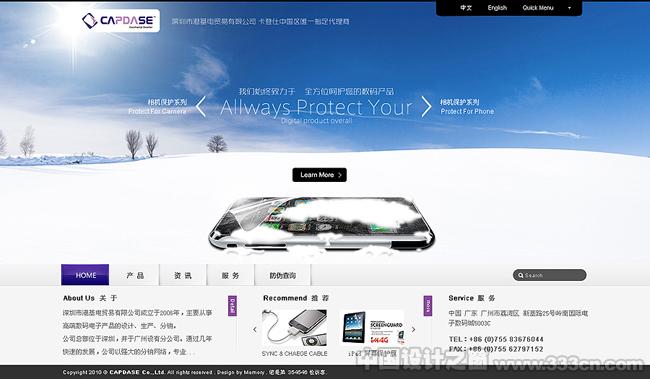The image size is (650, 379).
Task: Open the purple More tag beside Recommend
Action: coord(428,306)
